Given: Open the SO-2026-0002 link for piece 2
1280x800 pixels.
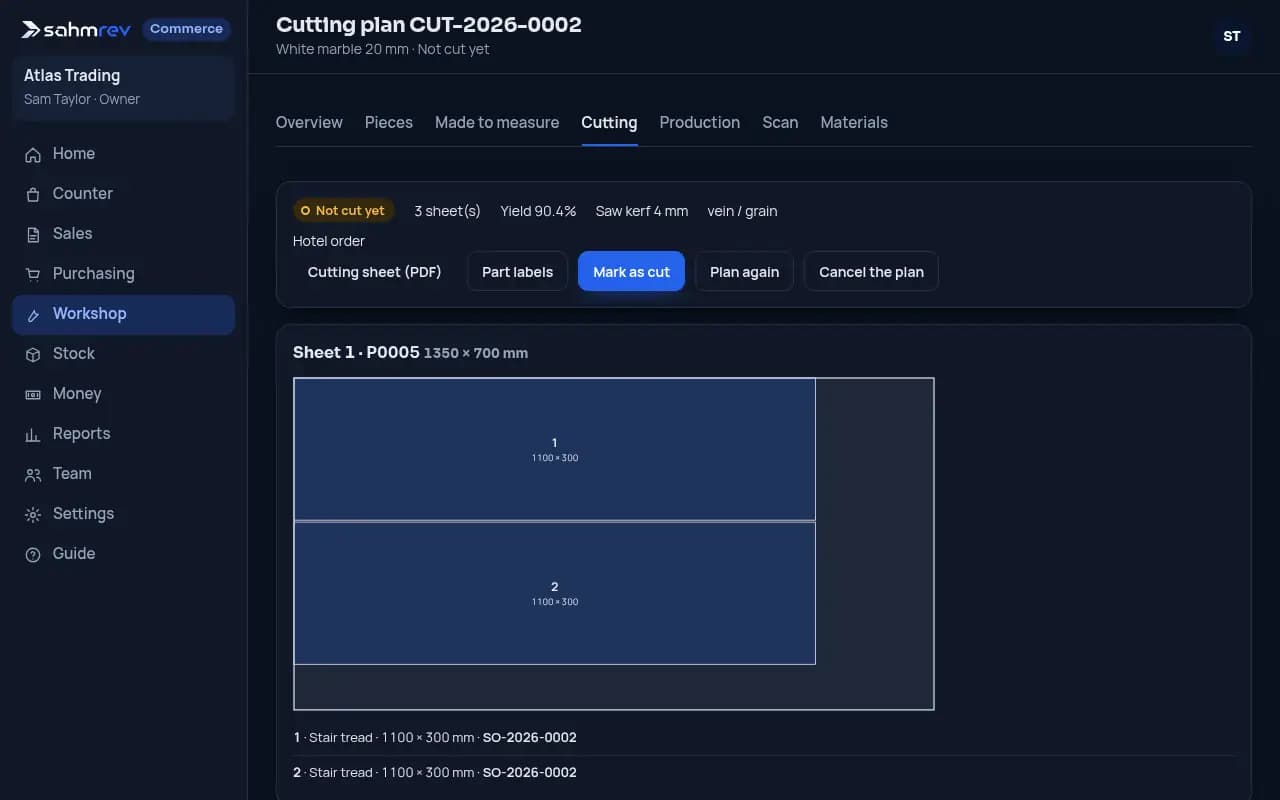Looking at the screenshot, I should click(x=529, y=772).
